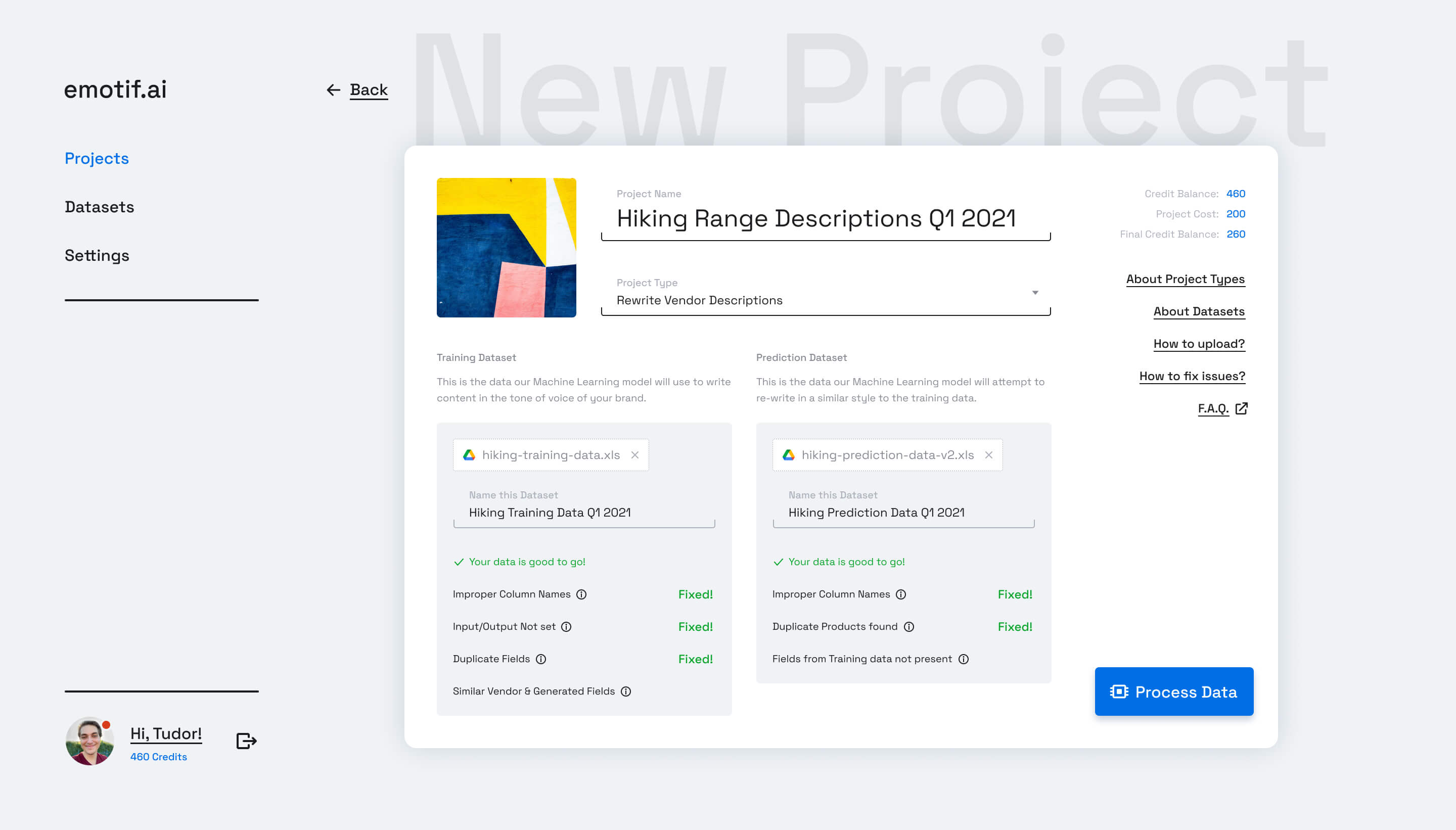Viewport: 1456px width, 830px height.
Task: Open the About Project Types link
Action: click(x=1185, y=279)
